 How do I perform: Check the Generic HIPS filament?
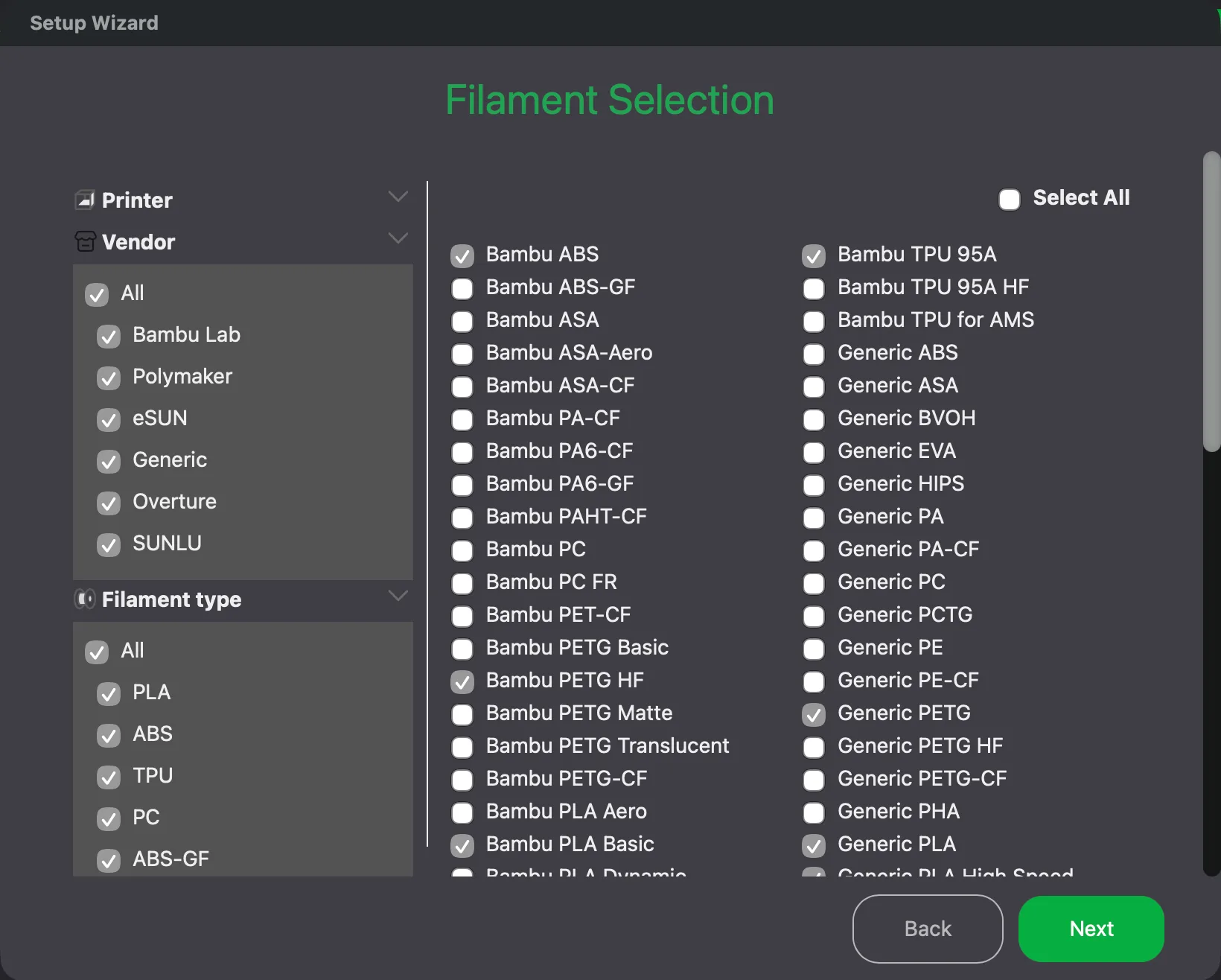pos(814,485)
